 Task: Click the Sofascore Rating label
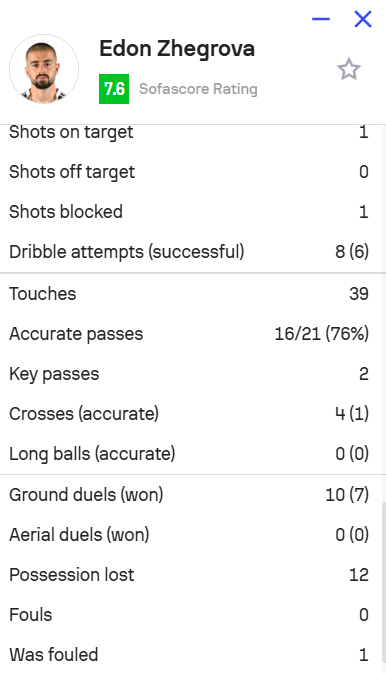198,89
